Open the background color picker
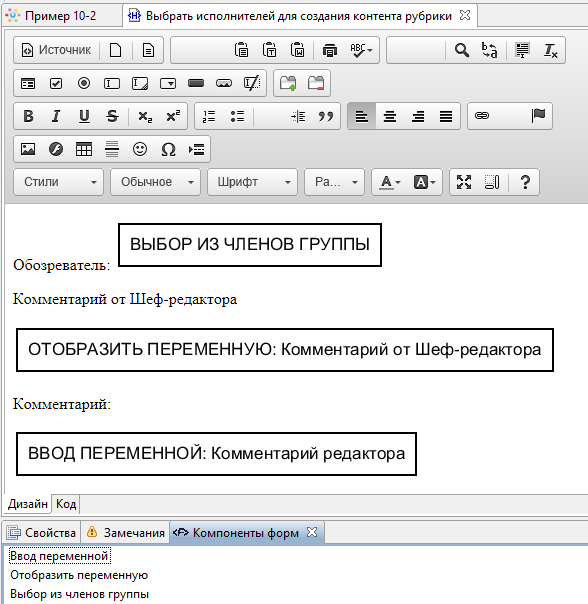Screen dimensions: 588x604 coord(424,182)
